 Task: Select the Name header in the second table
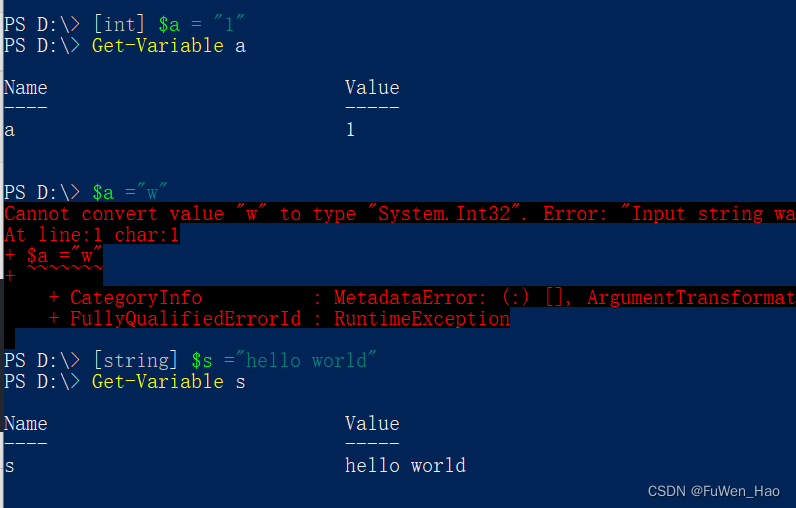click(x=25, y=424)
